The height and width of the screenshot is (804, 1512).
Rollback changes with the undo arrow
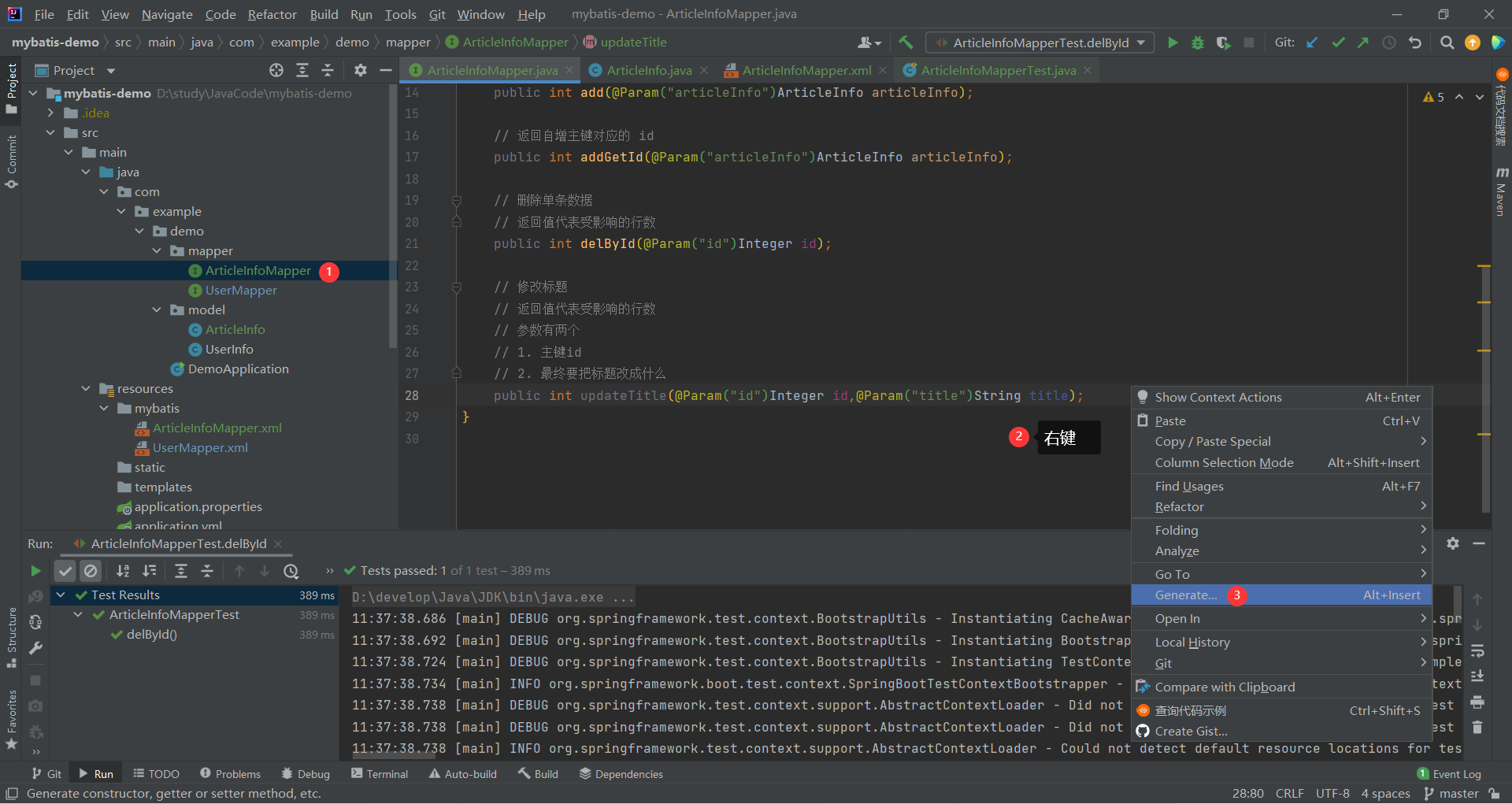pos(1415,43)
